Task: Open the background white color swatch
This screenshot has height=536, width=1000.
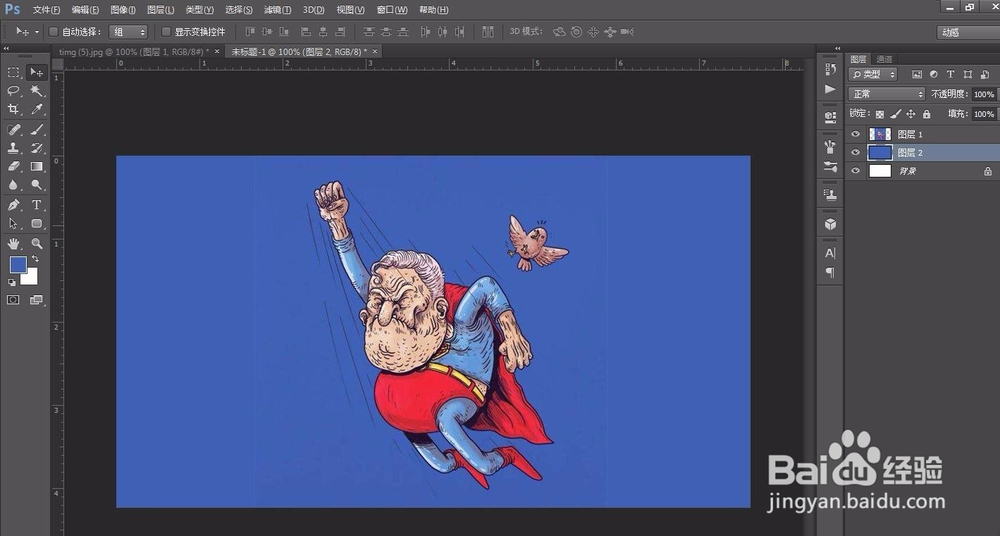Action: coord(31,278)
